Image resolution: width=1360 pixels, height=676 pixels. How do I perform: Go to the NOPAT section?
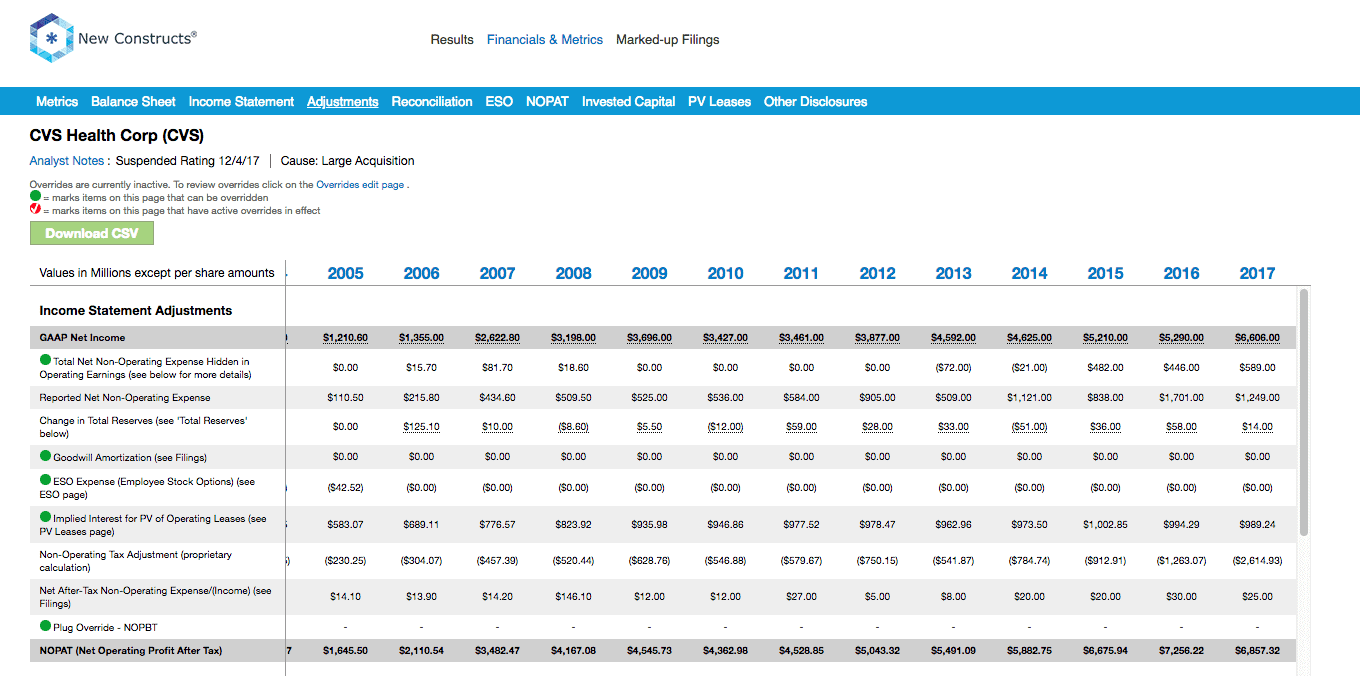(x=547, y=102)
